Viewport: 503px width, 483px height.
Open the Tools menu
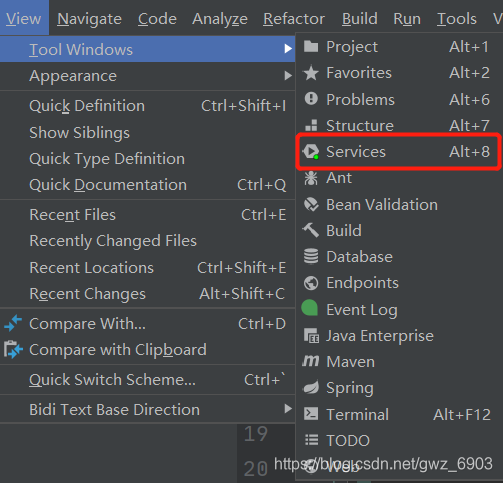coord(457,19)
